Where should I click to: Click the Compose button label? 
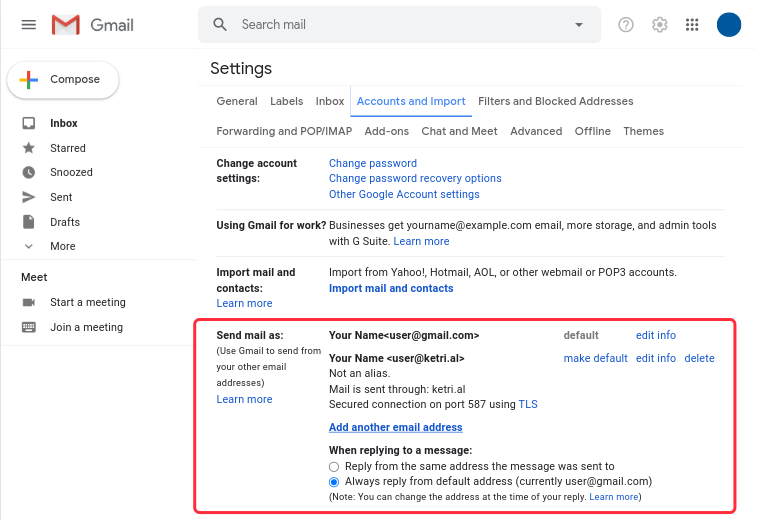(75, 79)
